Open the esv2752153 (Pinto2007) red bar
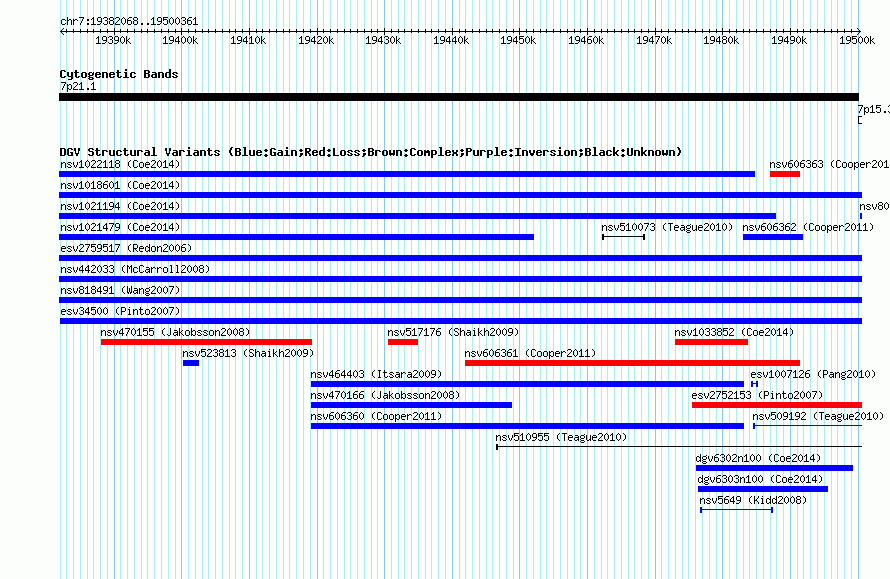 coord(777,405)
